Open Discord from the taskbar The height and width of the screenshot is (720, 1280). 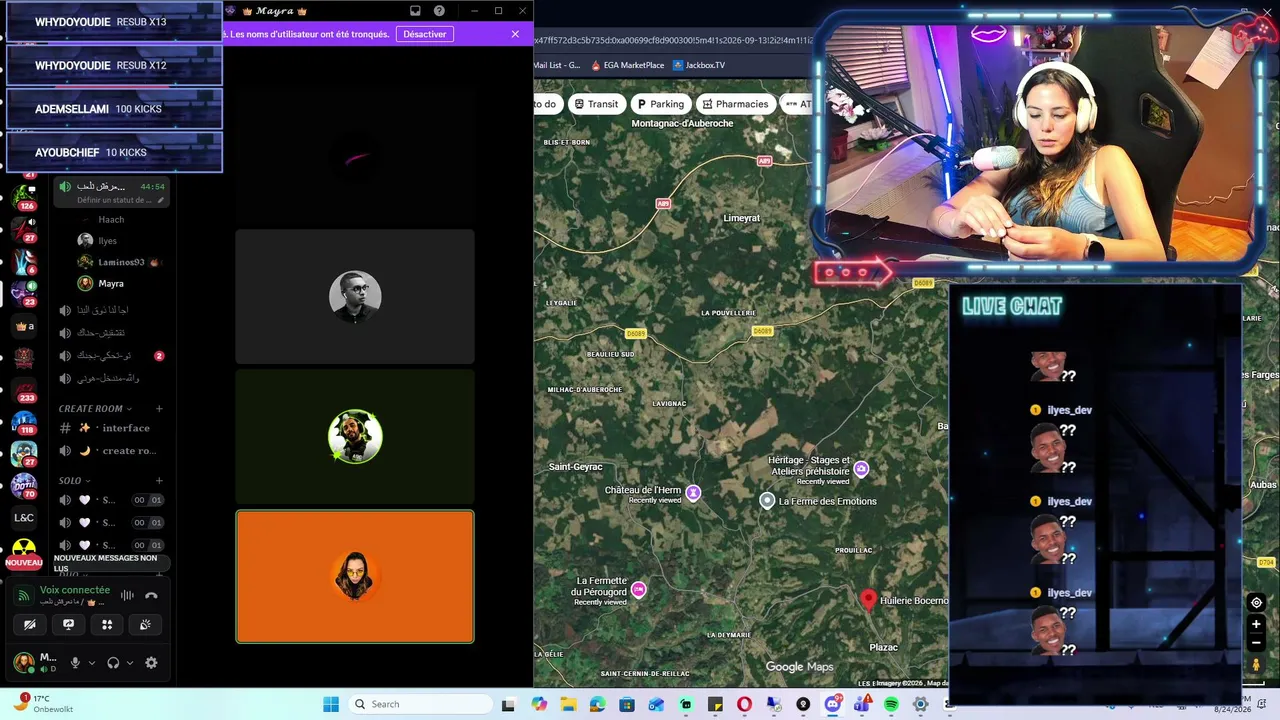pyautogui.click(x=832, y=704)
